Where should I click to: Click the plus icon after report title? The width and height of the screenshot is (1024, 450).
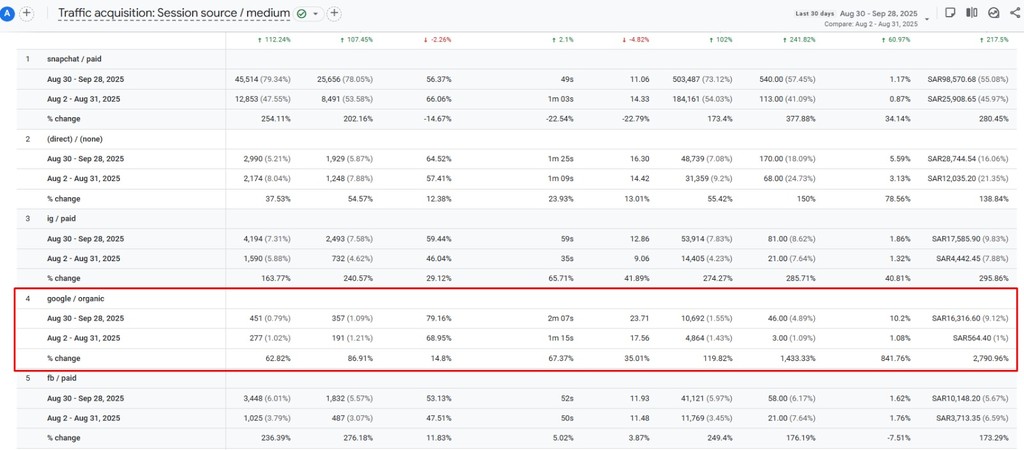point(334,13)
